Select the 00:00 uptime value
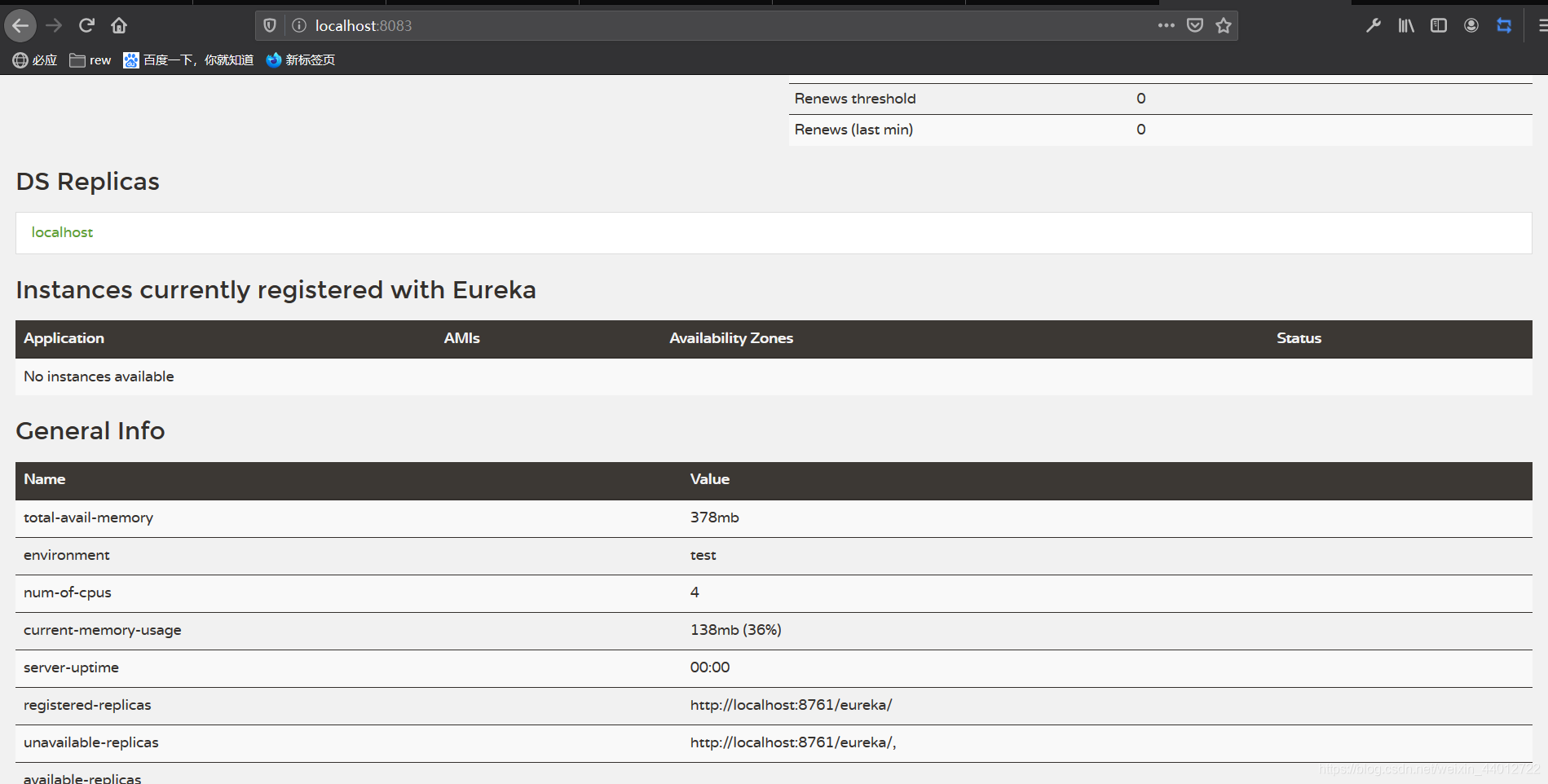This screenshot has height=784, width=1548. 710,667
